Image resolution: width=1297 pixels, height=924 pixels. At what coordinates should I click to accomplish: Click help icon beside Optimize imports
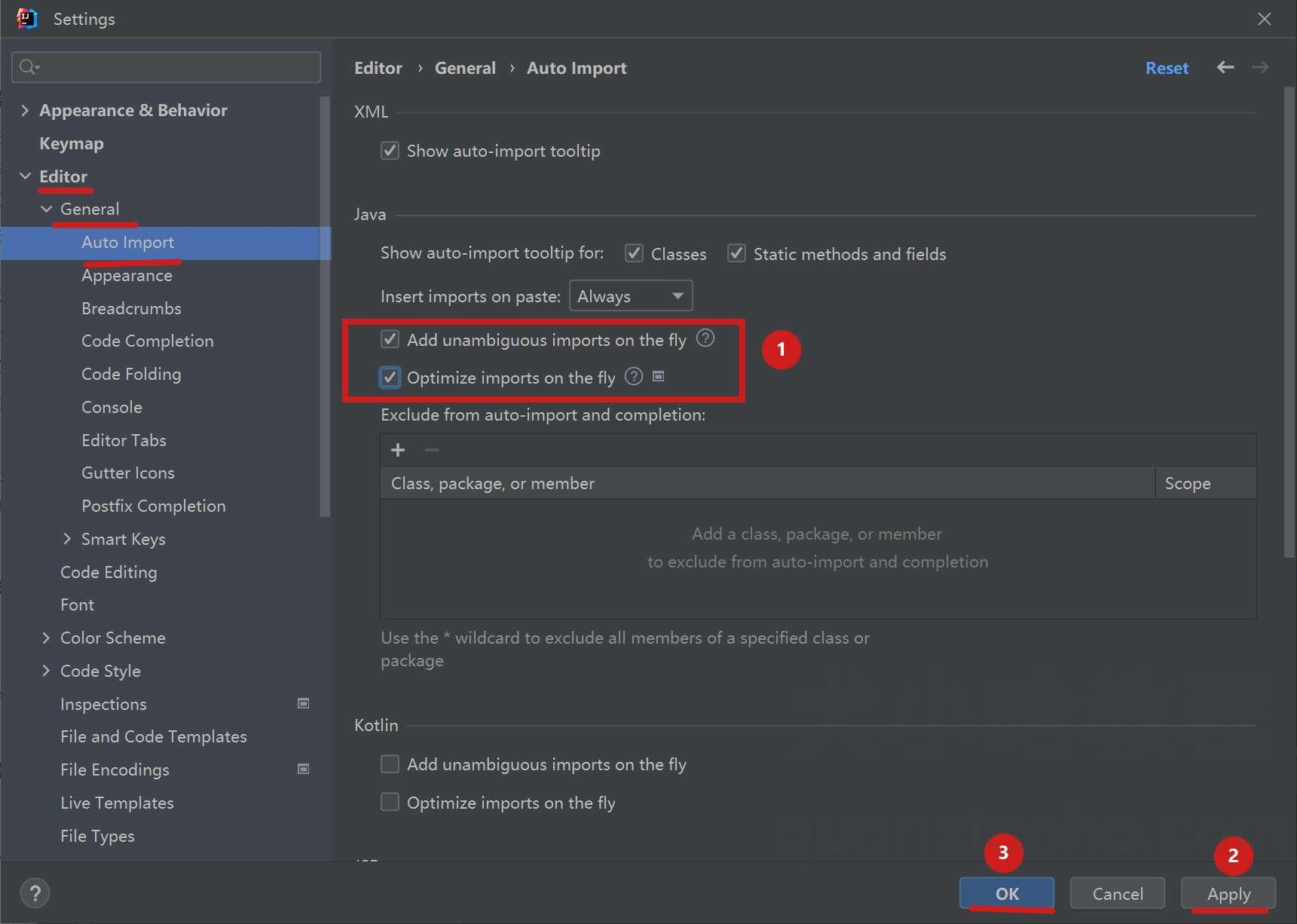(635, 376)
